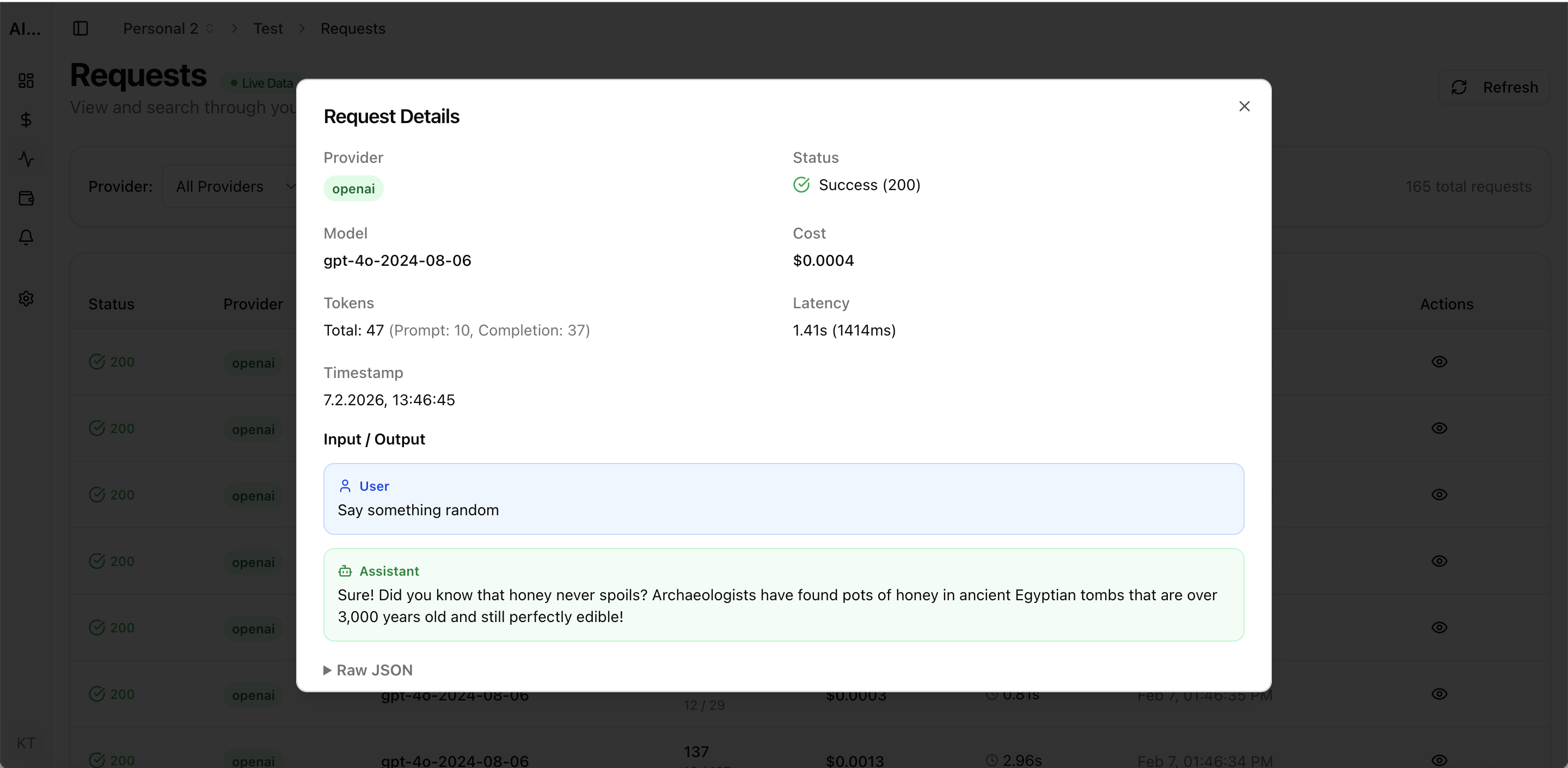Expand the Raw JSON section
This screenshot has height=768, width=1568.
pyautogui.click(x=367, y=669)
